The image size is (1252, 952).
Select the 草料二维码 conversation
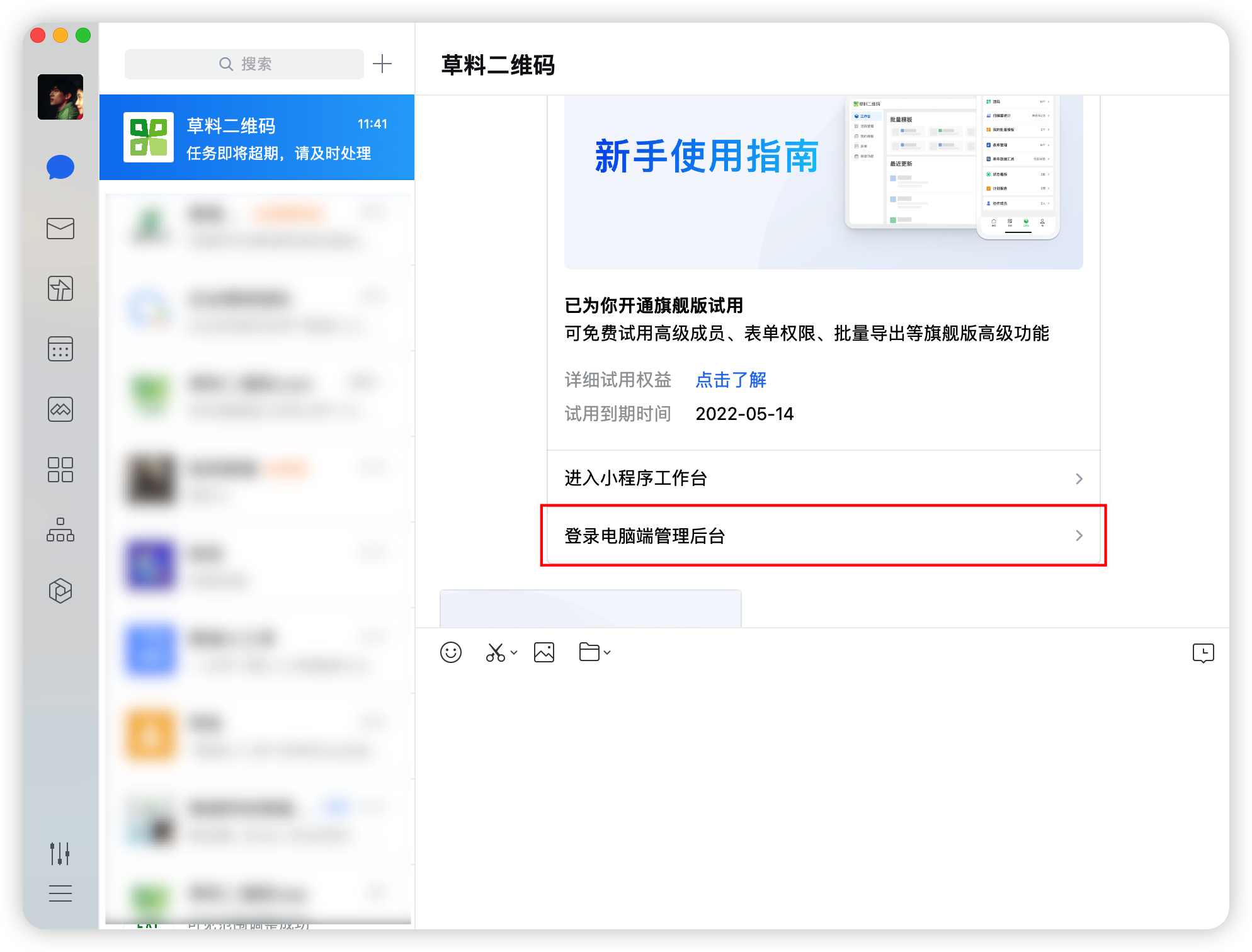tap(257, 137)
